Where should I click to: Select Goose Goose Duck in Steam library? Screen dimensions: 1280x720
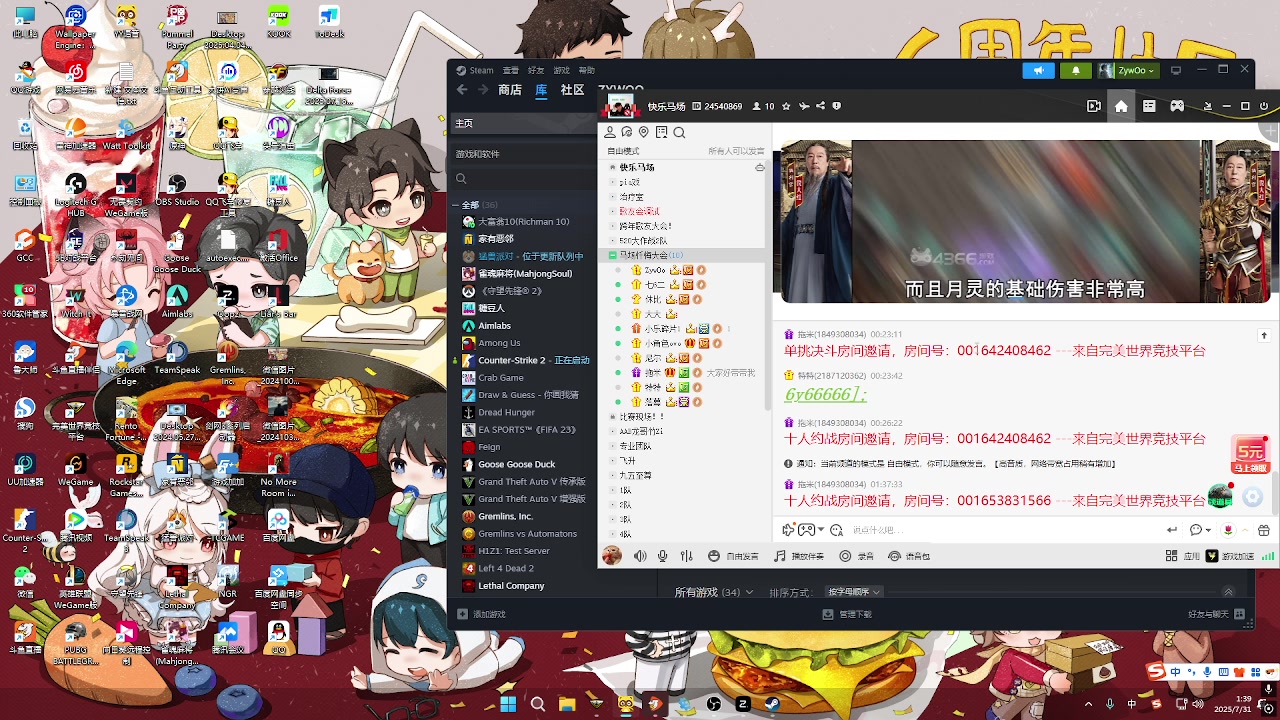pyautogui.click(x=516, y=464)
